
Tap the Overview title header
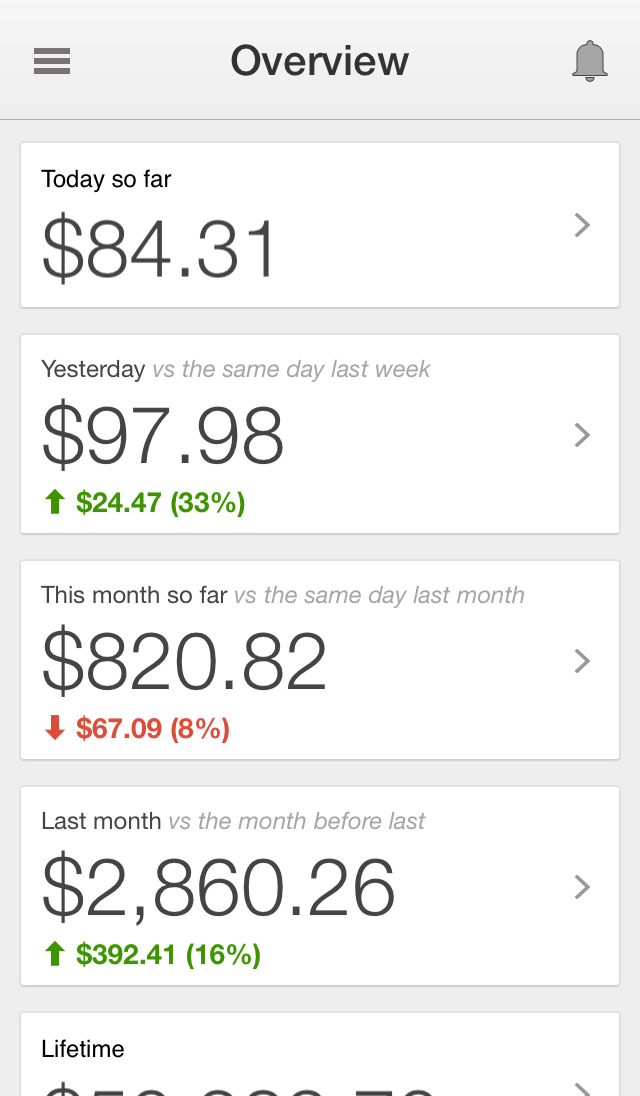coord(320,61)
